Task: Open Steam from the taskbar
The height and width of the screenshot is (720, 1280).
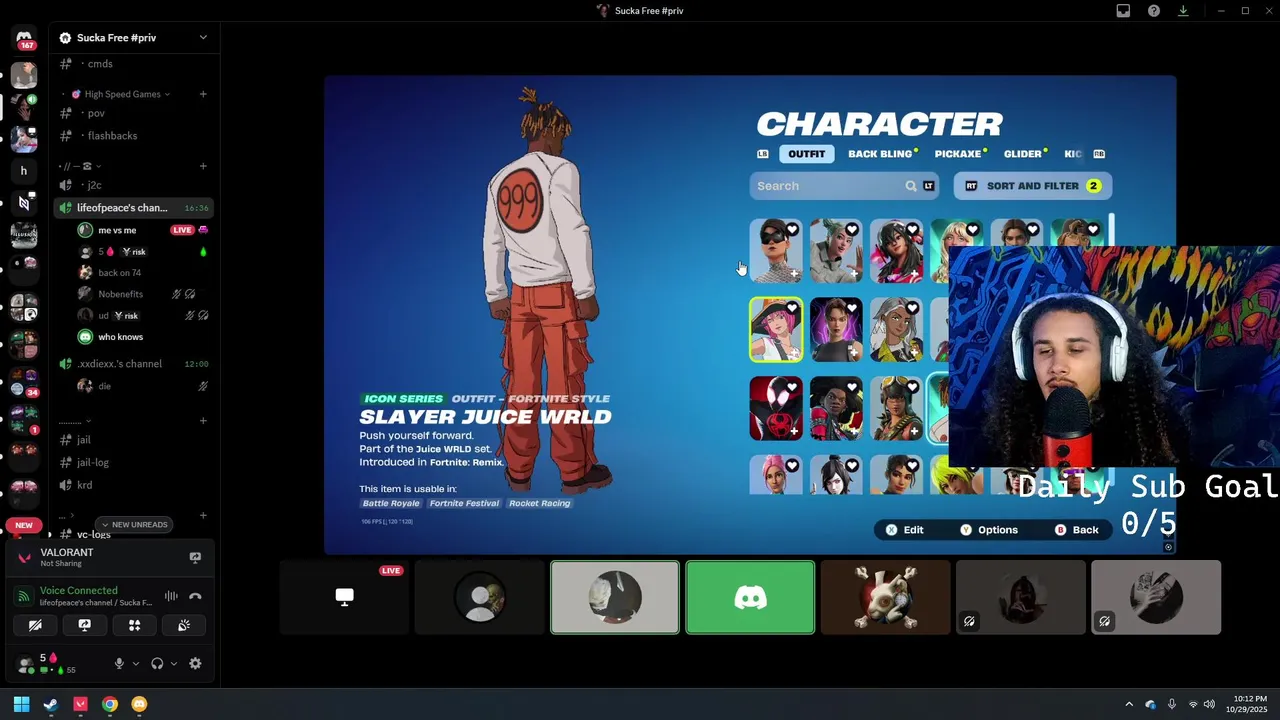Action: (x=51, y=704)
